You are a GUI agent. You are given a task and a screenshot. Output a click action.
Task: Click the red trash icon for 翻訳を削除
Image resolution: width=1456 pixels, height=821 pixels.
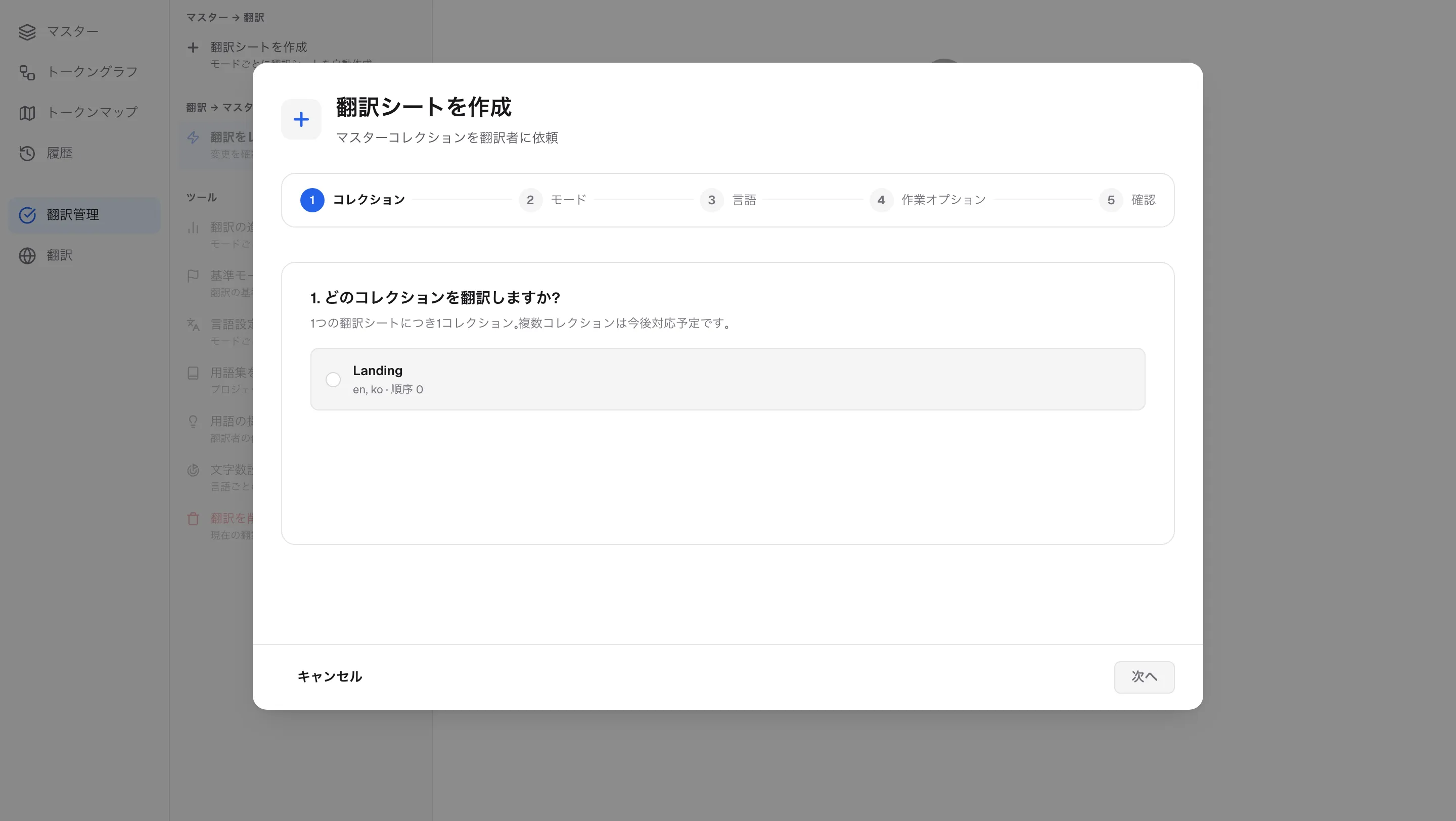point(193,519)
